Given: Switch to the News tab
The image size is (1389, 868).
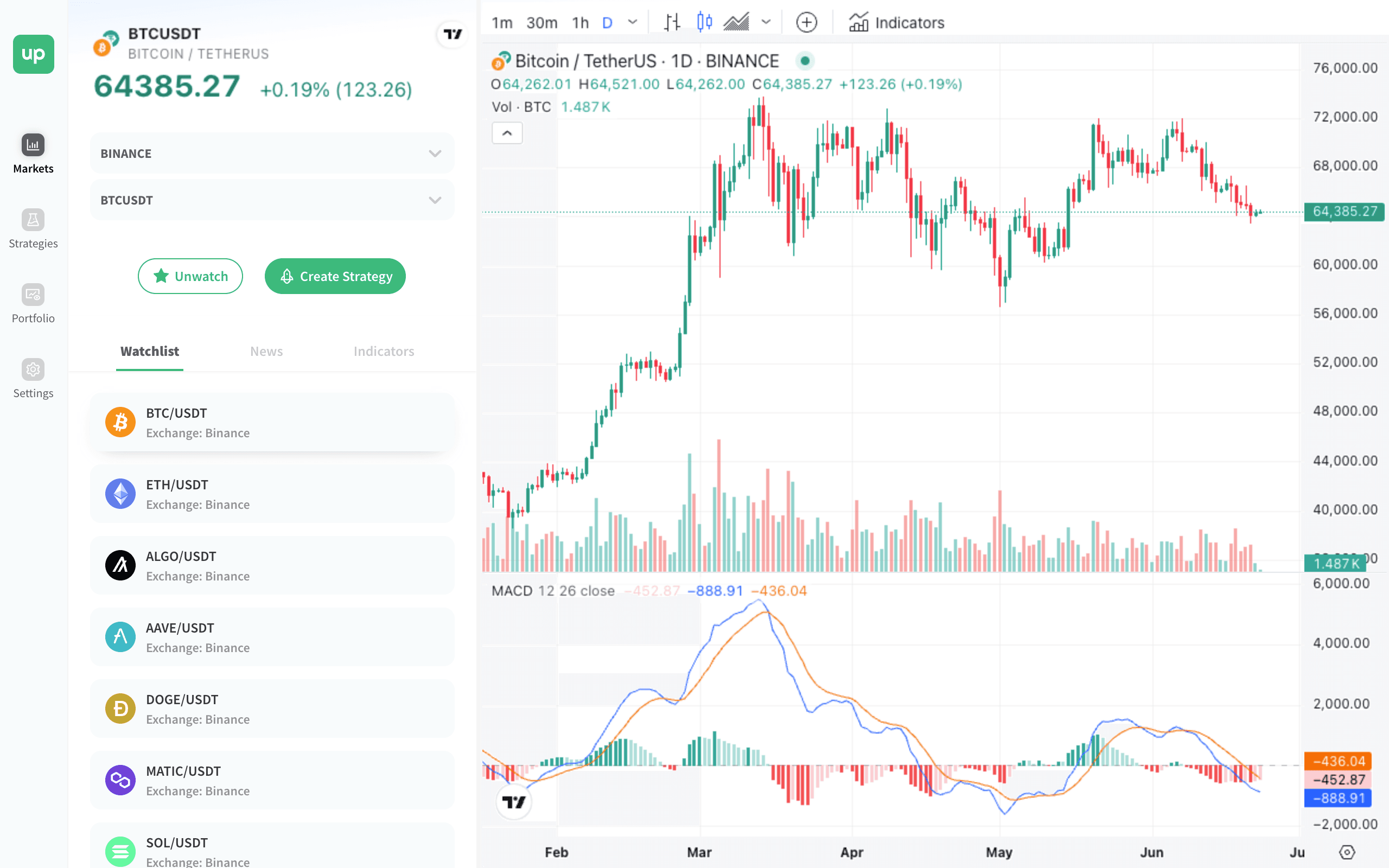Looking at the screenshot, I should (x=266, y=352).
